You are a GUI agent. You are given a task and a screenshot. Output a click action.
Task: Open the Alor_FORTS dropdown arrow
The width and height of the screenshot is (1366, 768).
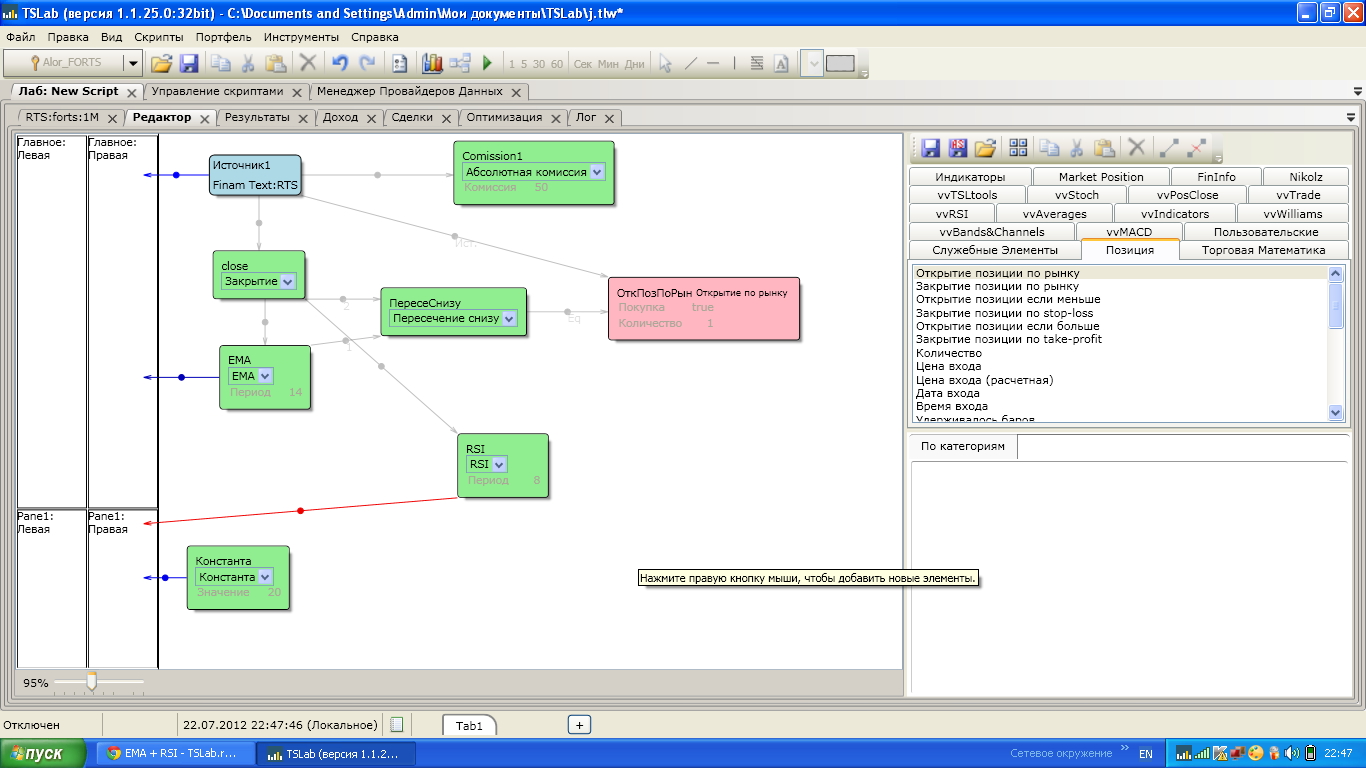(x=133, y=63)
